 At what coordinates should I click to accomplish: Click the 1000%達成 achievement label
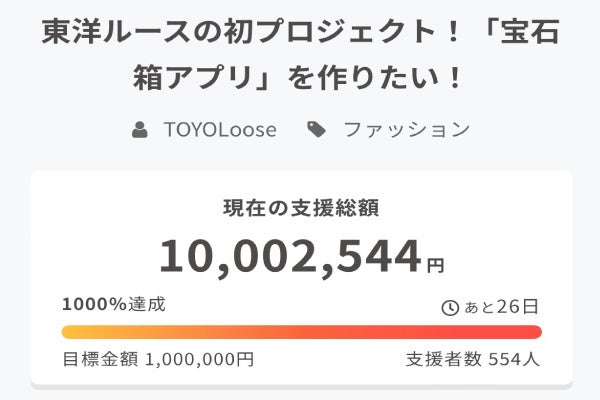pyautogui.click(x=113, y=305)
